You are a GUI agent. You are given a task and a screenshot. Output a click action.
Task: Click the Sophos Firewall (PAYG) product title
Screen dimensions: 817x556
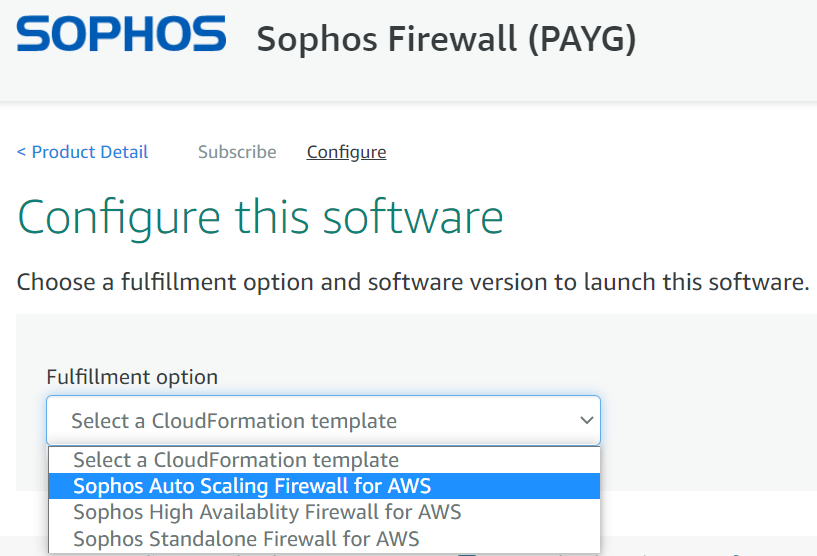tap(446, 39)
